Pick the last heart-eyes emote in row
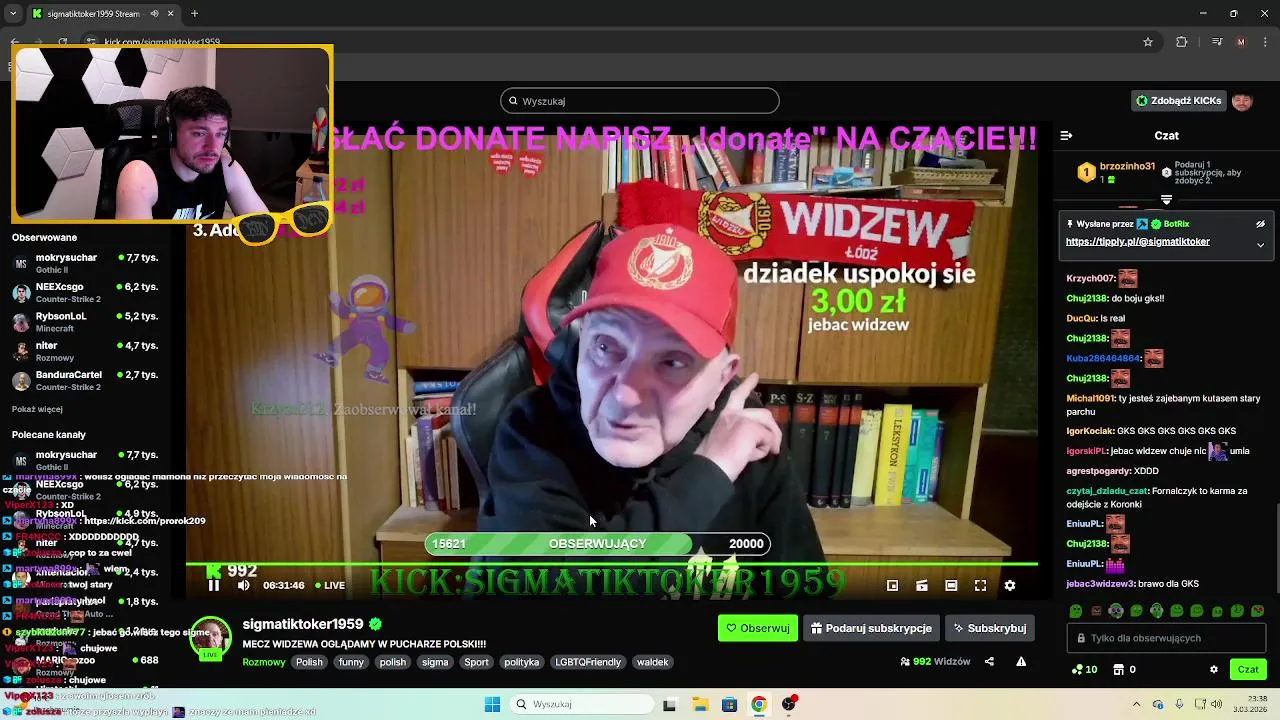Image resolution: width=1280 pixels, height=720 pixels. [1258, 611]
